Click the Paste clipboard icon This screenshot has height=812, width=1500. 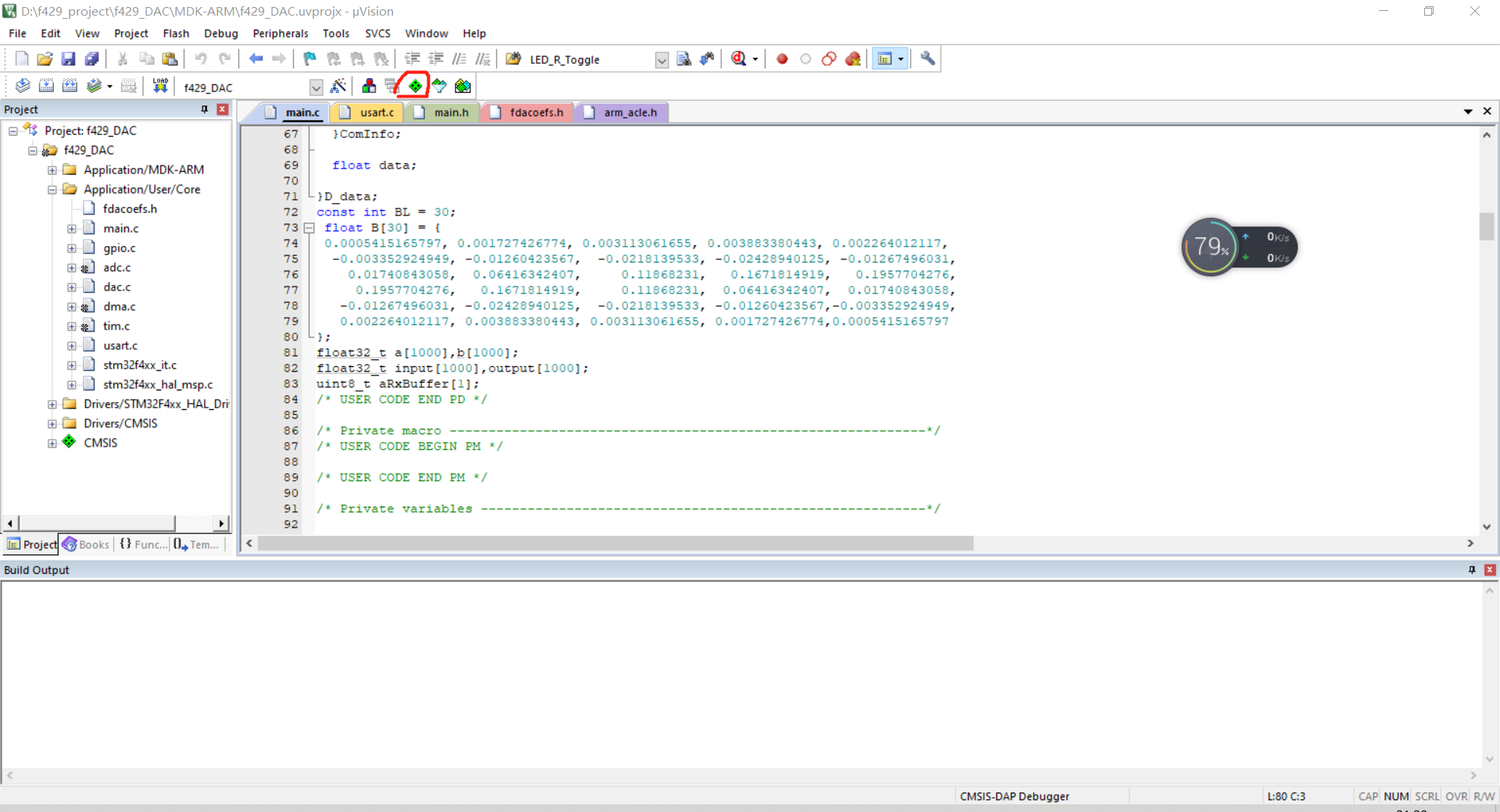pyautogui.click(x=170, y=59)
